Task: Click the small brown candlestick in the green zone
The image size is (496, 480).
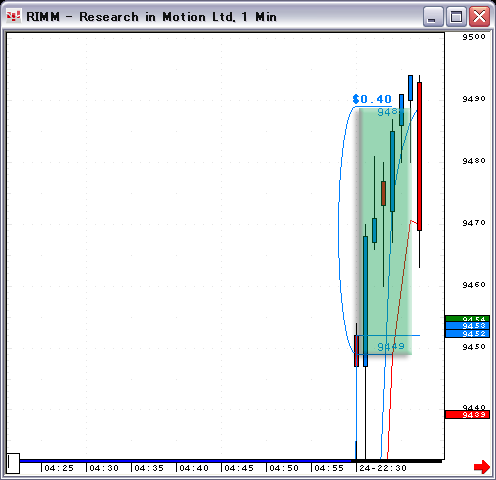Action: pos(383,193)
